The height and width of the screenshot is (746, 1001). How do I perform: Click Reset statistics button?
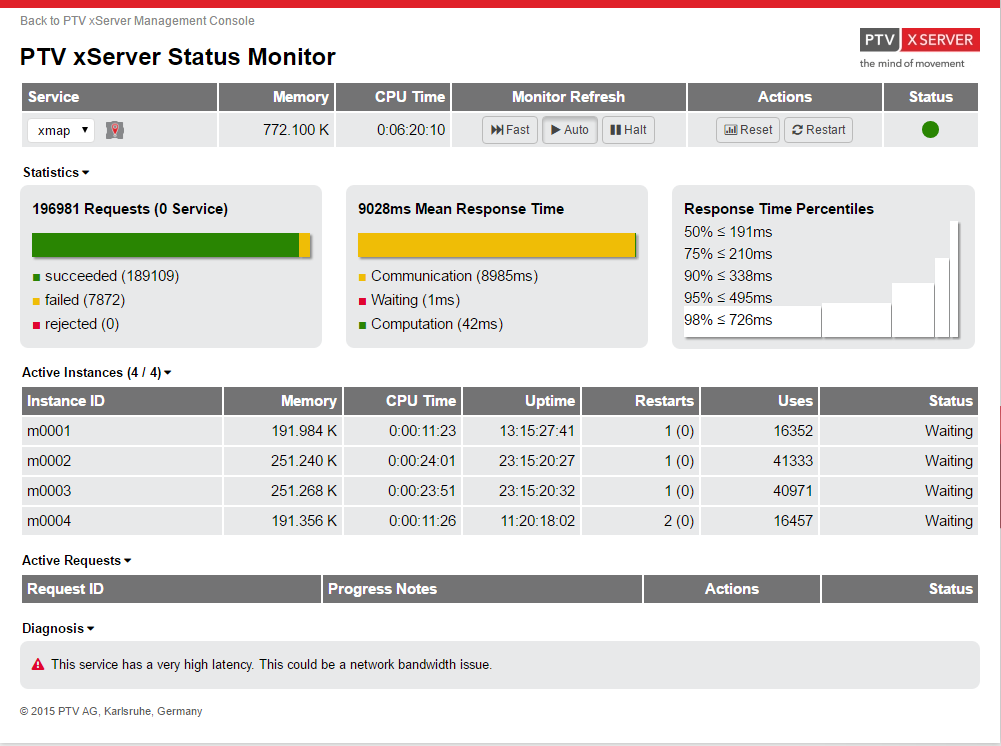coord(748,130)
